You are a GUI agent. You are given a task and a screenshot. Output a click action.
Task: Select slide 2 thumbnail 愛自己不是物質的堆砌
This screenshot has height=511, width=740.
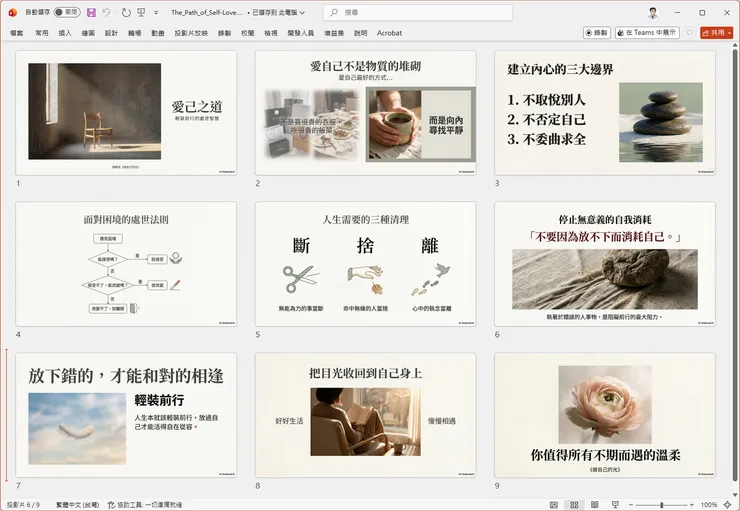[365, 113]
